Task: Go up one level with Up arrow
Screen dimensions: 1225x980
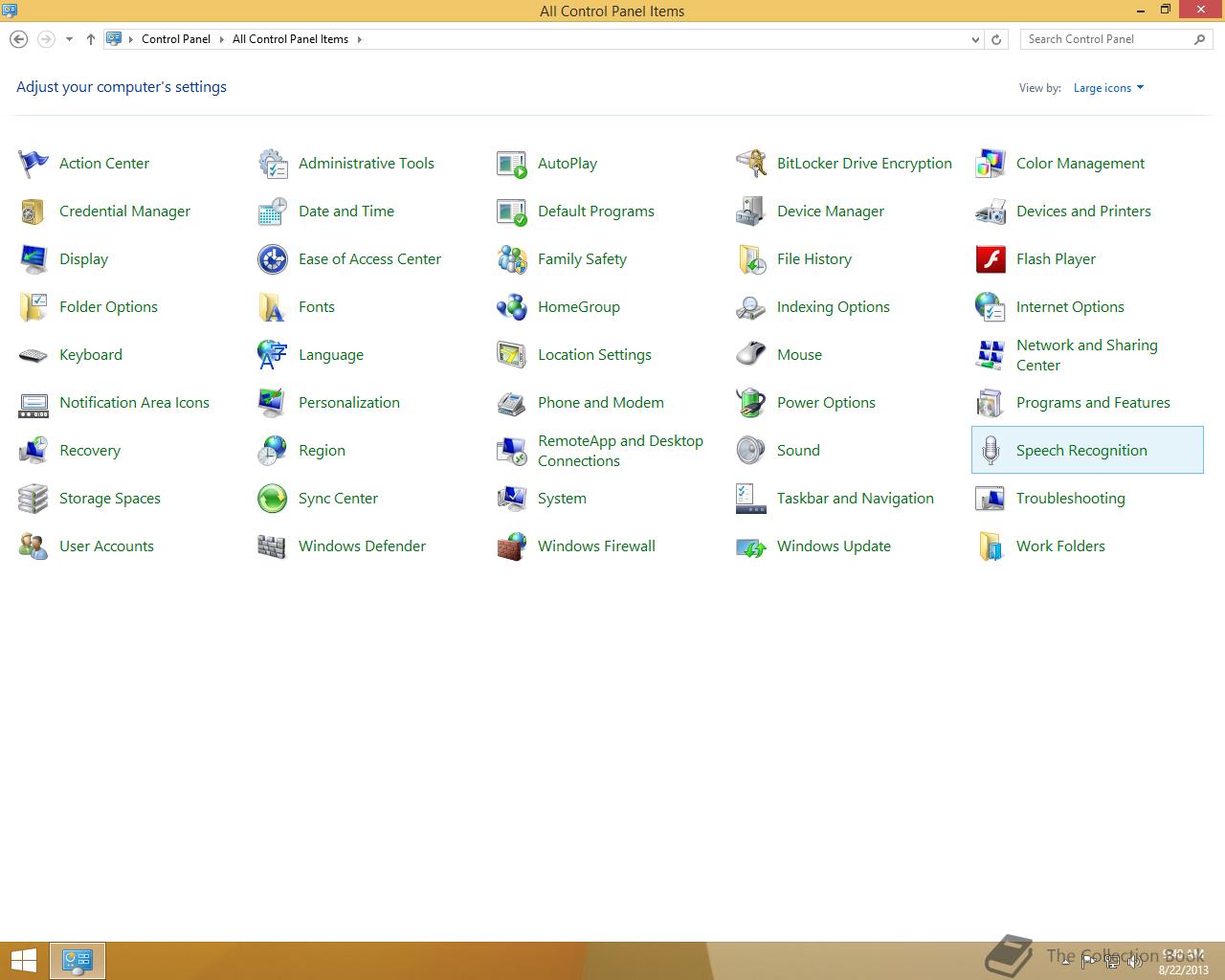Action: [x=91, y=39]
